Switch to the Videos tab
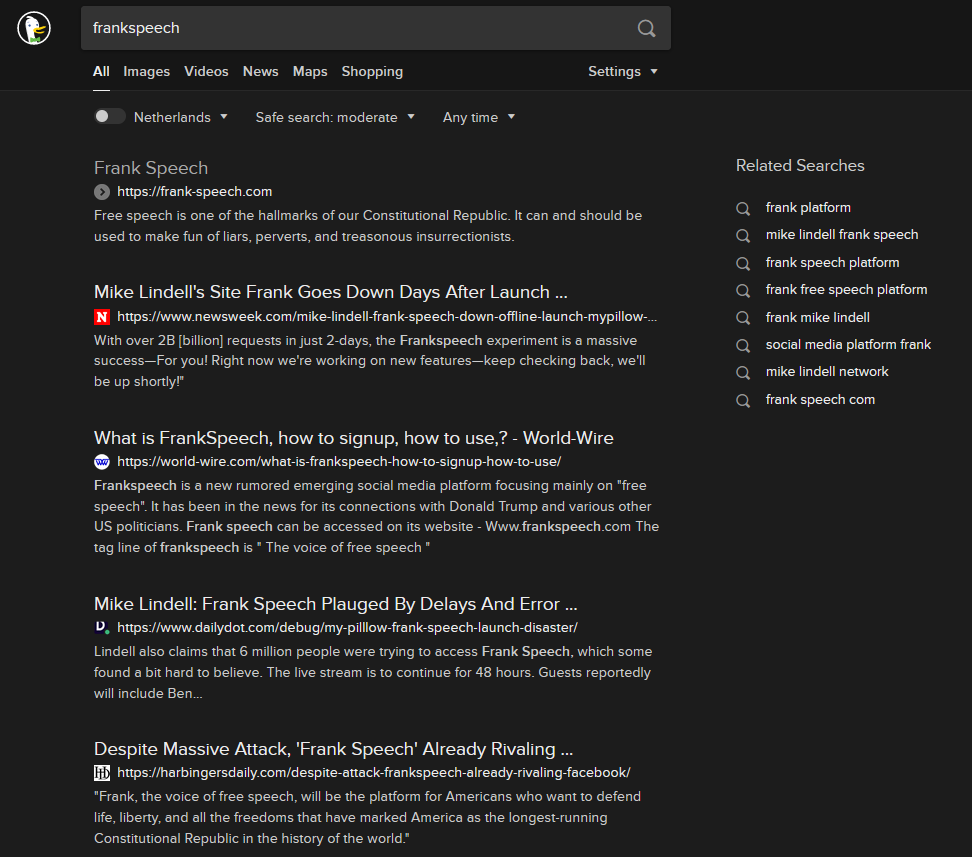This screenshot has width=972, height=857. [x=206, y=71]
